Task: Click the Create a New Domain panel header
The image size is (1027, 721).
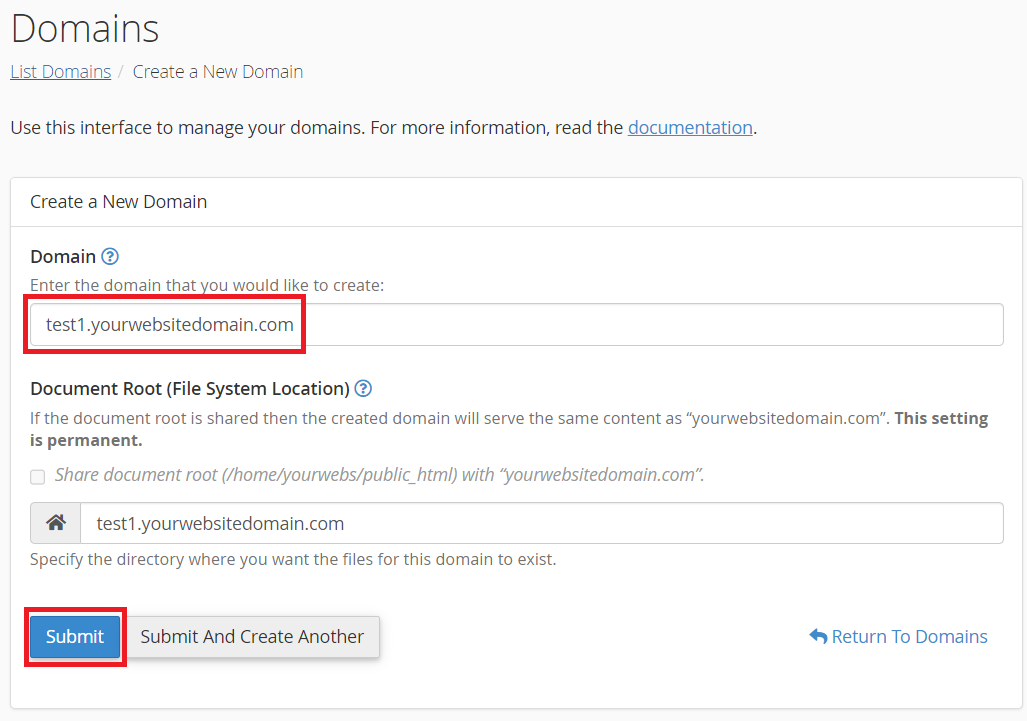Action: tap(119, 202)
